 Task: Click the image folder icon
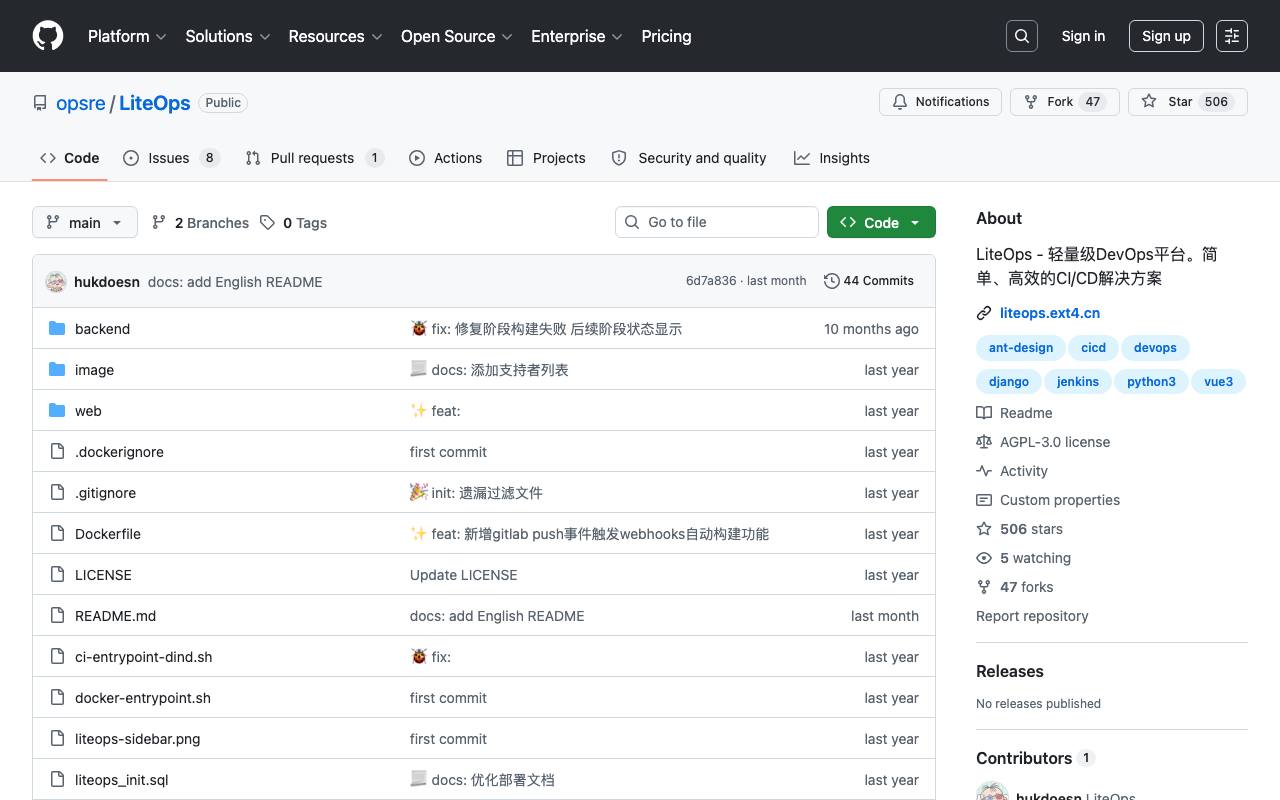pos(57,370)
